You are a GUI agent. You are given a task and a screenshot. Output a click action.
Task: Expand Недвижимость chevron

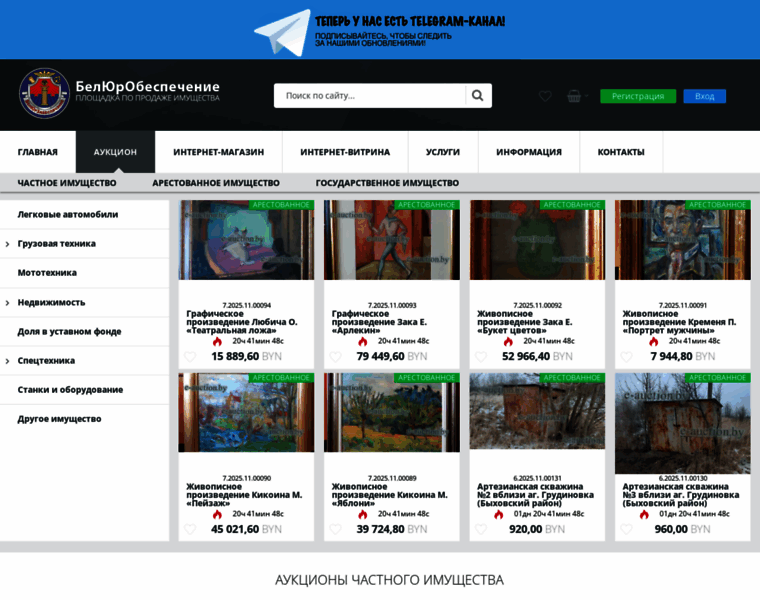pyautogui.click(x=7, y=303)
